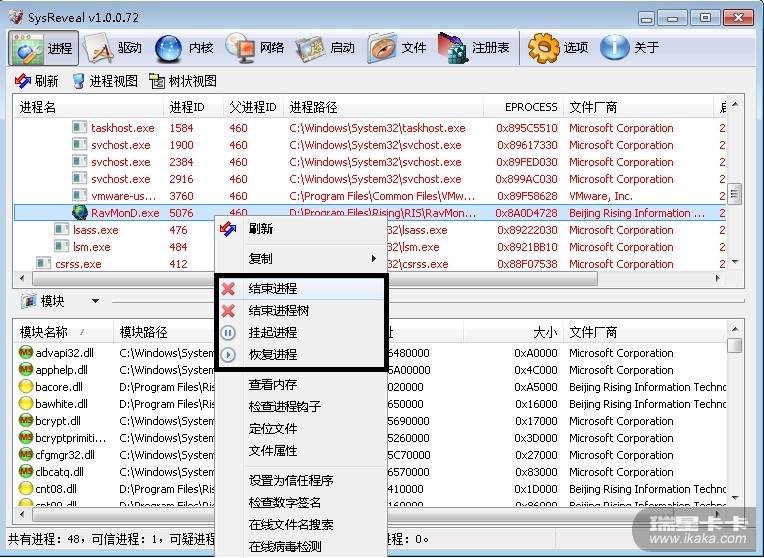Click the bacore.dll yellow module icon
This screenshot has width=764, height=558.
point(25,386)
